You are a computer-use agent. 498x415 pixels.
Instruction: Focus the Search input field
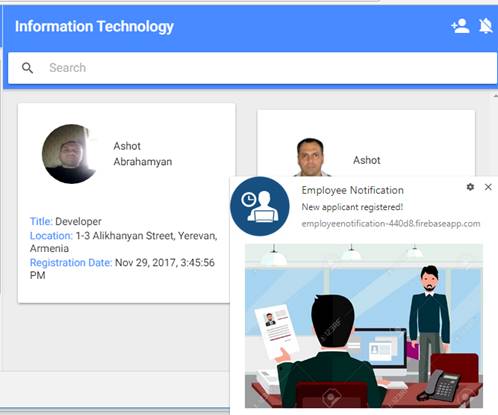[252, 68]
